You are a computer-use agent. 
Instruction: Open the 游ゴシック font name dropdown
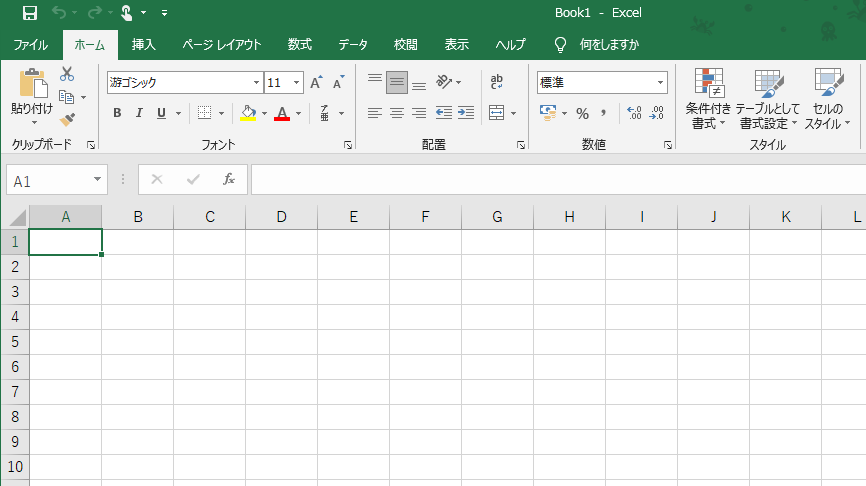pos(256,83)
